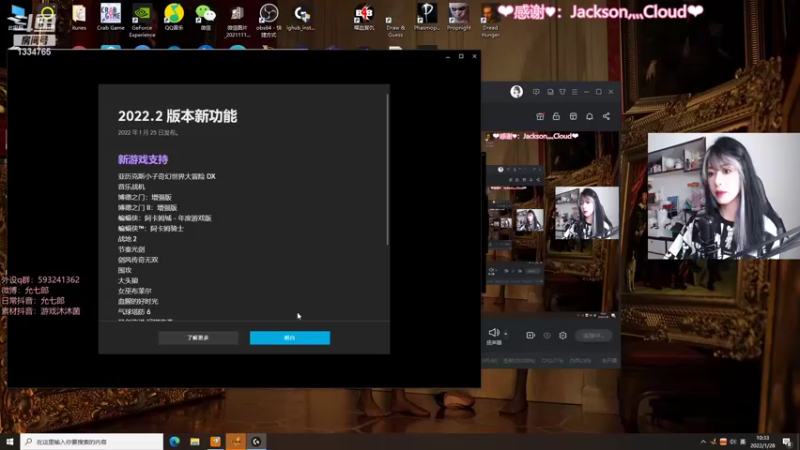
Task: Open the lghub installer desktop icon
Action: (x=301, y=17)
